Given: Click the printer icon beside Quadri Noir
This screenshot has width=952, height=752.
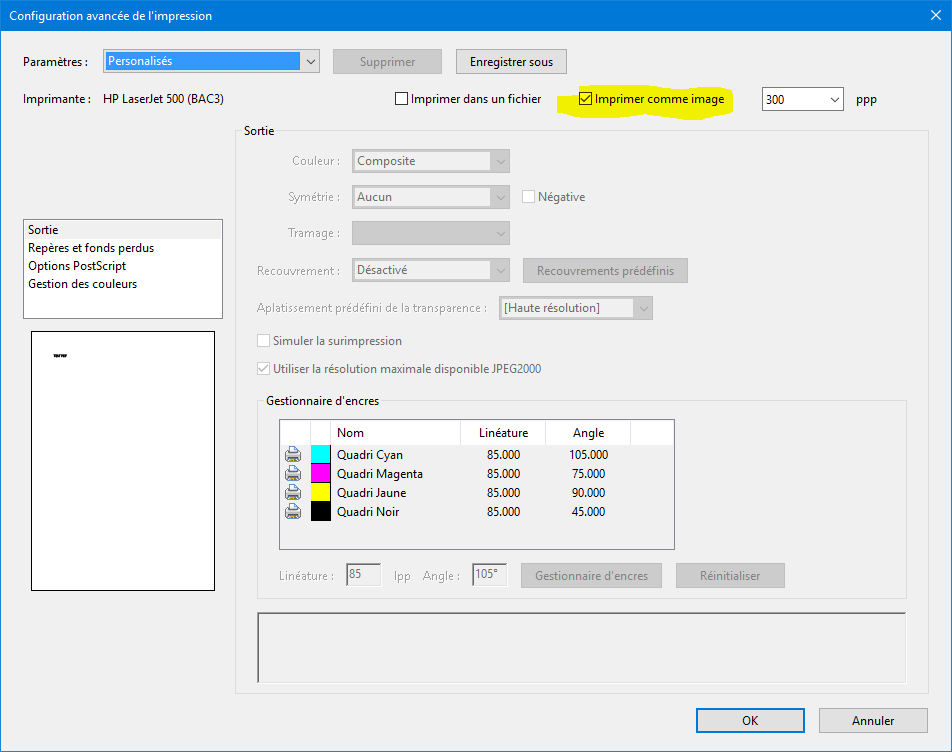Looking at the screenshot, I should 293,512.
